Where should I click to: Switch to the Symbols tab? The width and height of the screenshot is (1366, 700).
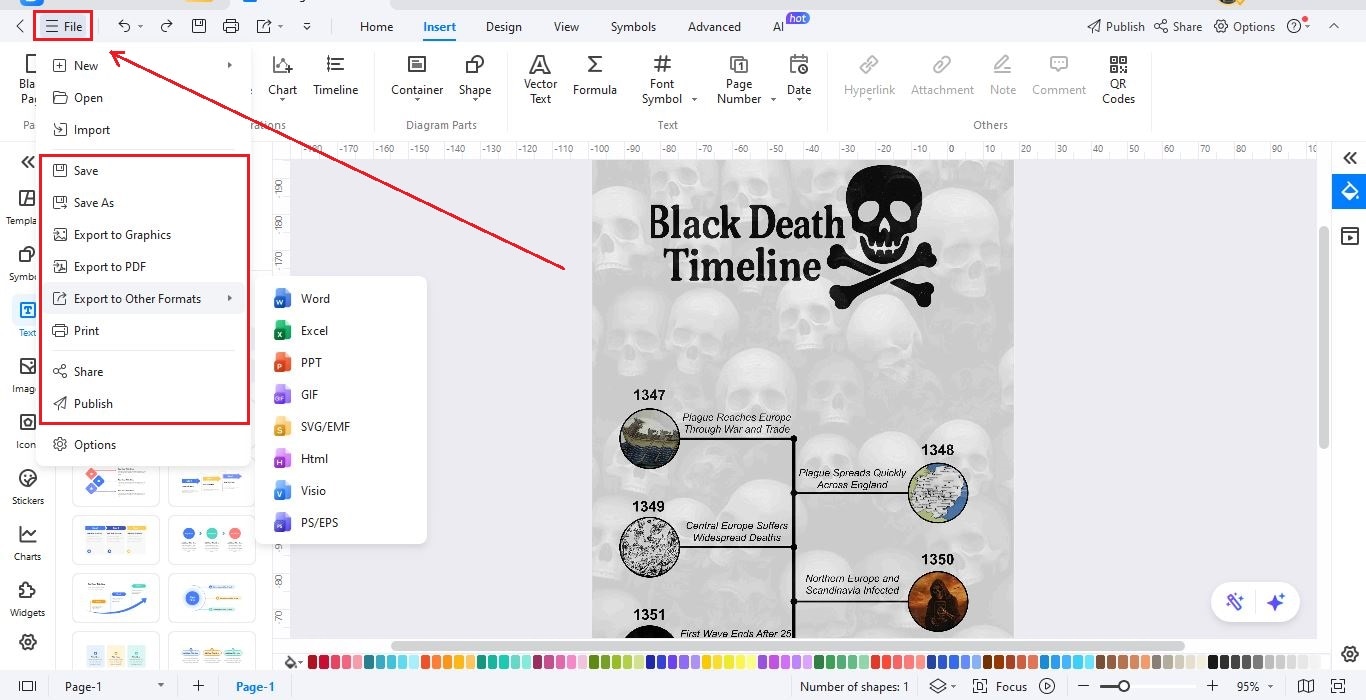[633, 27]
